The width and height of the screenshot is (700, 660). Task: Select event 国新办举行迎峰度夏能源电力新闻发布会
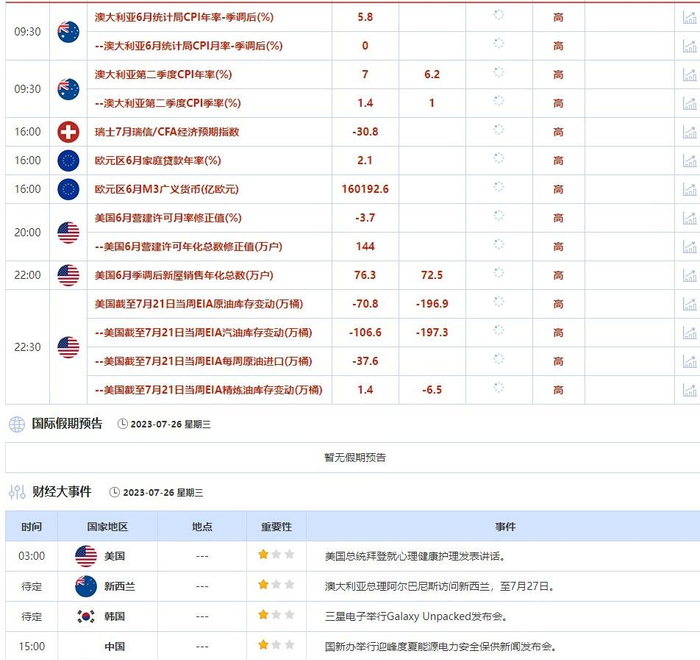coord(440,647)
